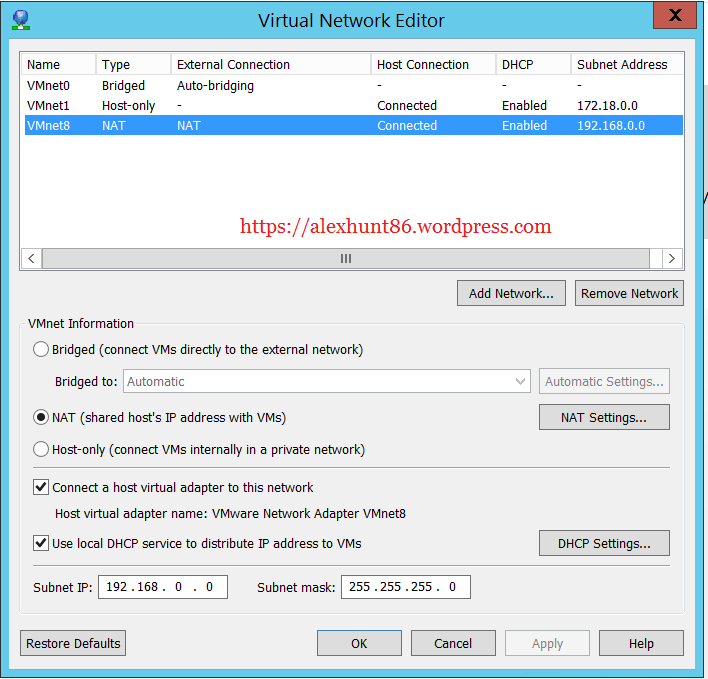
Task: Select the VMnet0 network row
Action: tap(354, 85)
